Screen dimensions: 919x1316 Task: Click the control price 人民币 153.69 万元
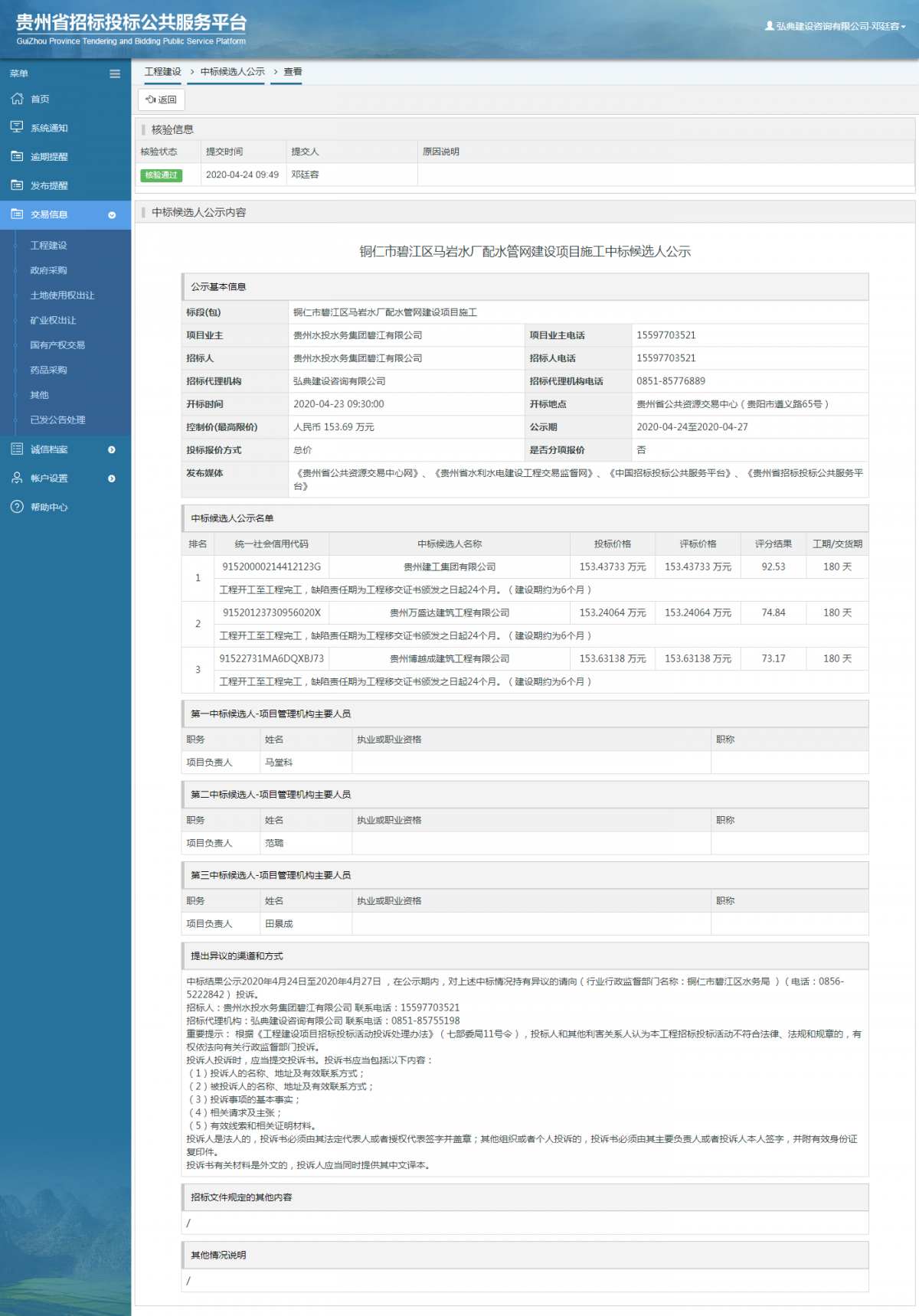[x=334, y=427]
